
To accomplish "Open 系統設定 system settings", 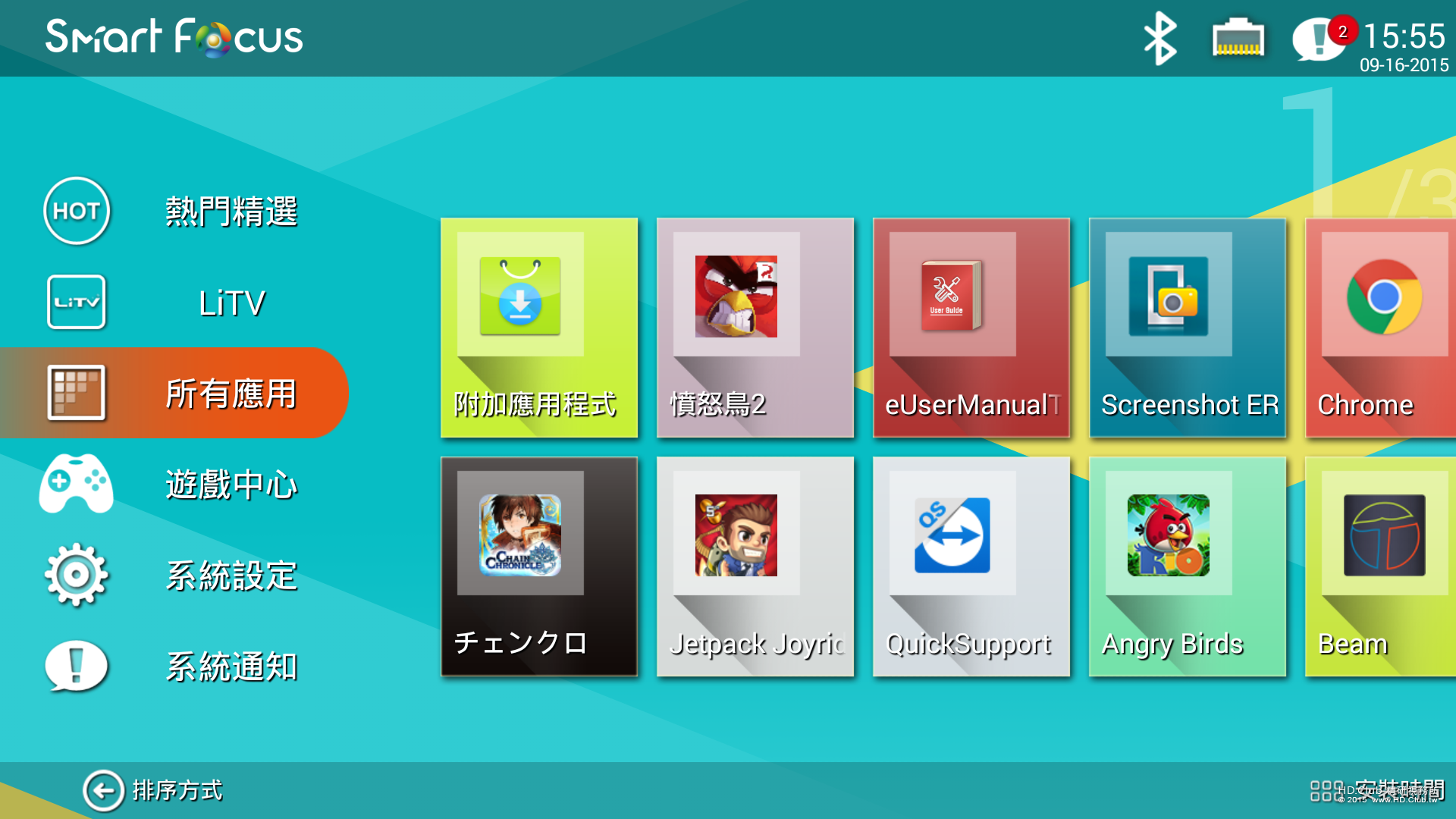I will click(174, 575).
